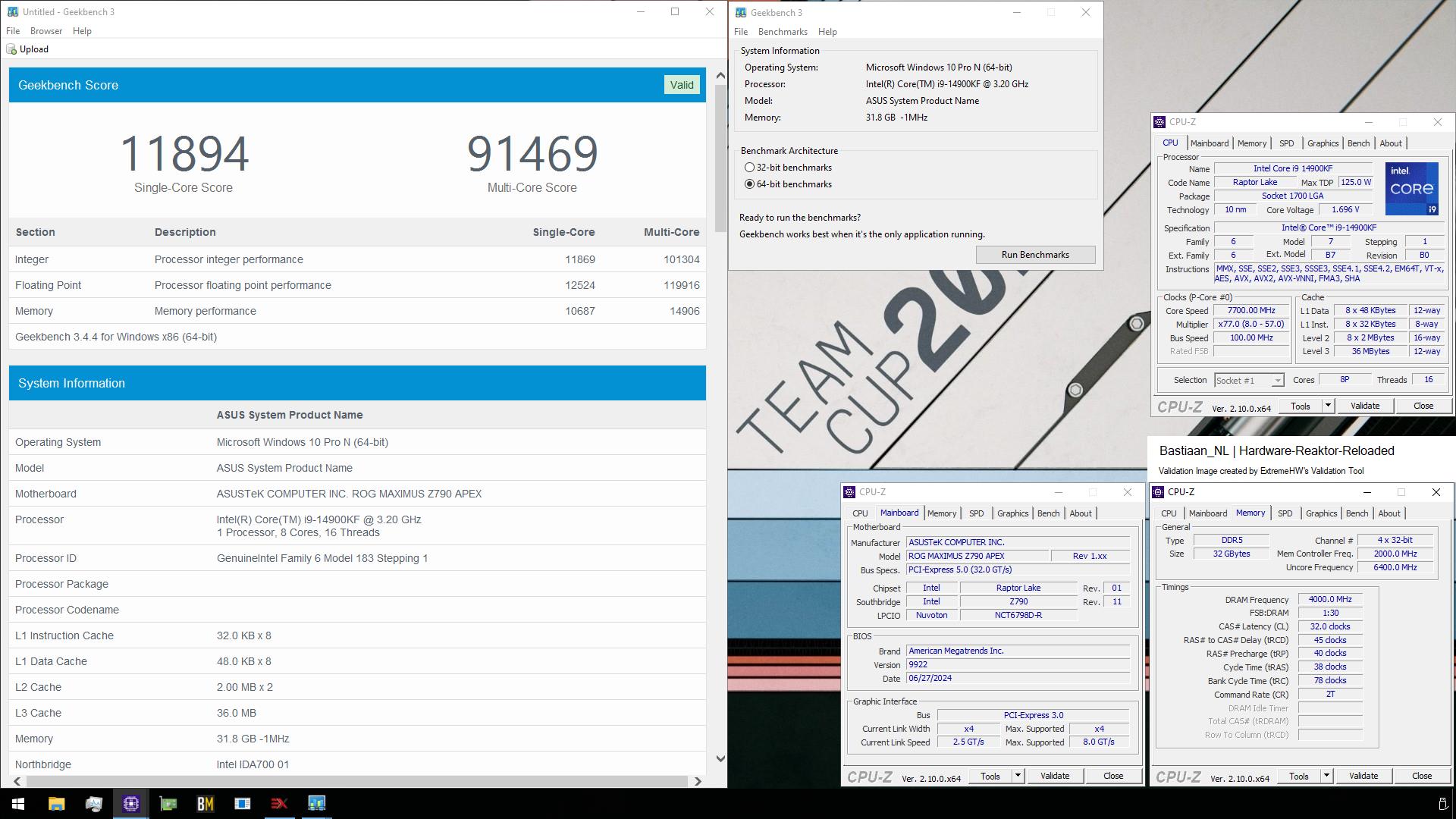Click Close button in CPU-Z Memory window
The height and width of the screenshot is (819, 1456).
[1422, 776]
